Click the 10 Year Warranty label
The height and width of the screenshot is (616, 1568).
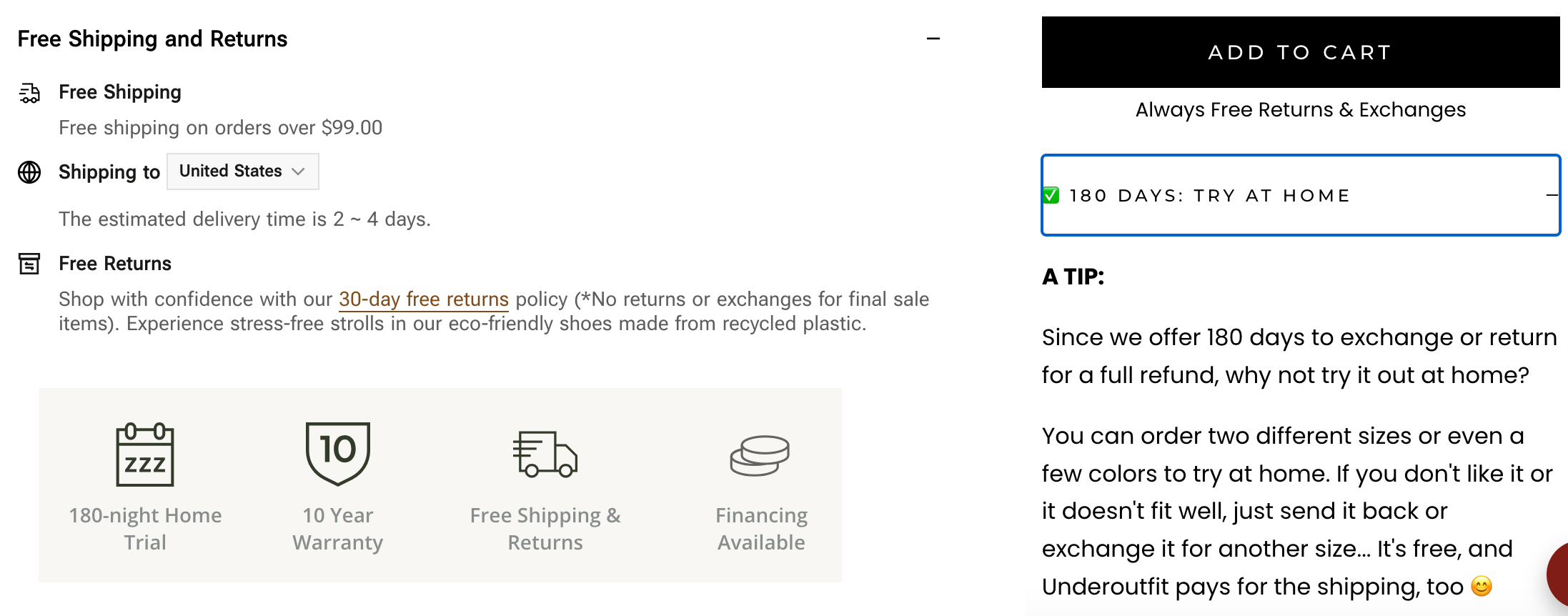[338, 529]
